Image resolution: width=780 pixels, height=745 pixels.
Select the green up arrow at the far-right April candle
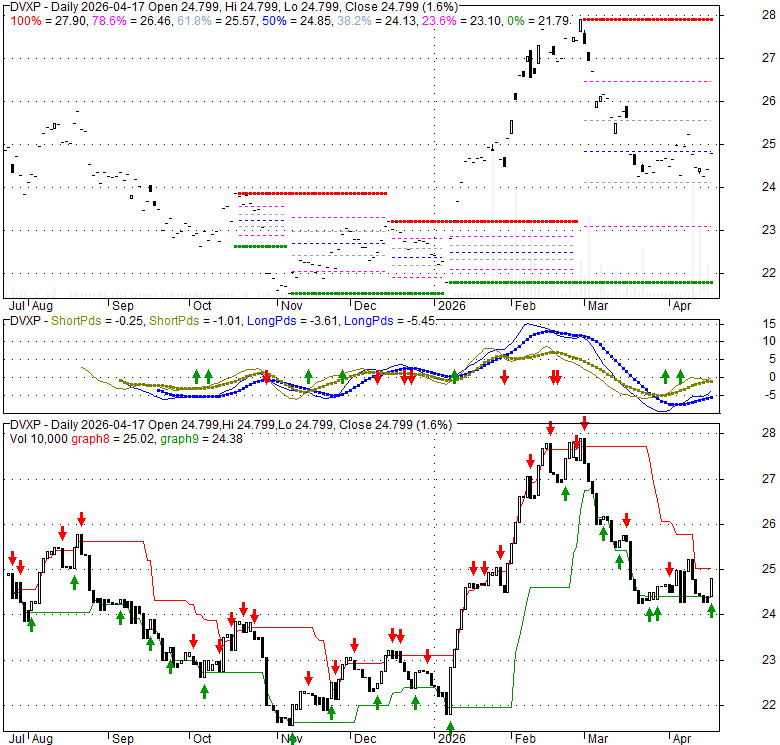tap(711, 610)
